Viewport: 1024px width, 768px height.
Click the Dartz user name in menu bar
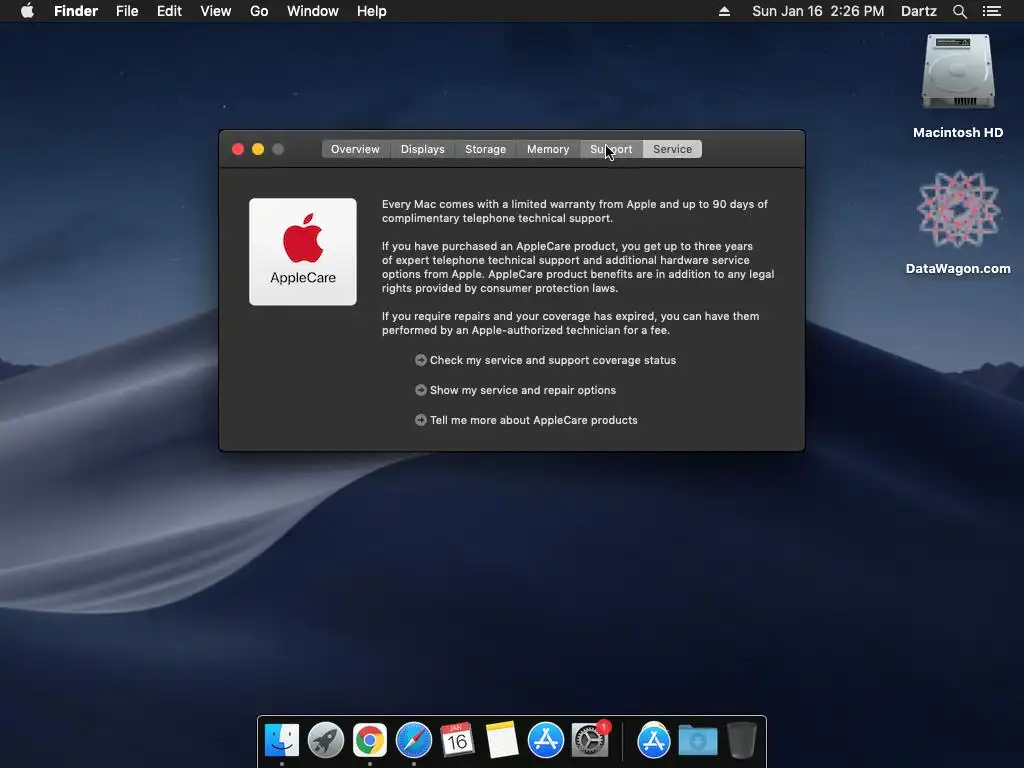pyautogui.click(x=918, y=11)
